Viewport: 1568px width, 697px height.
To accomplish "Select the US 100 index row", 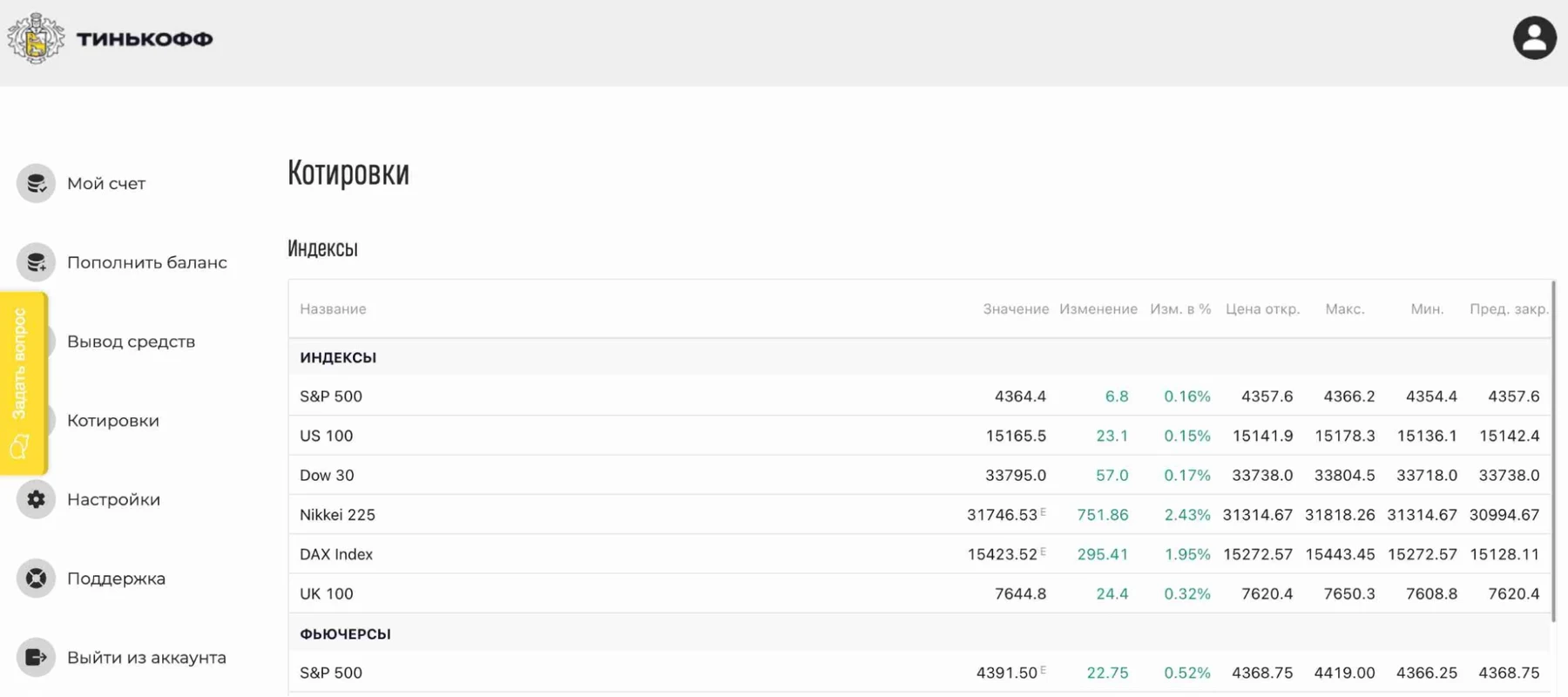I will tap(920, 436).
